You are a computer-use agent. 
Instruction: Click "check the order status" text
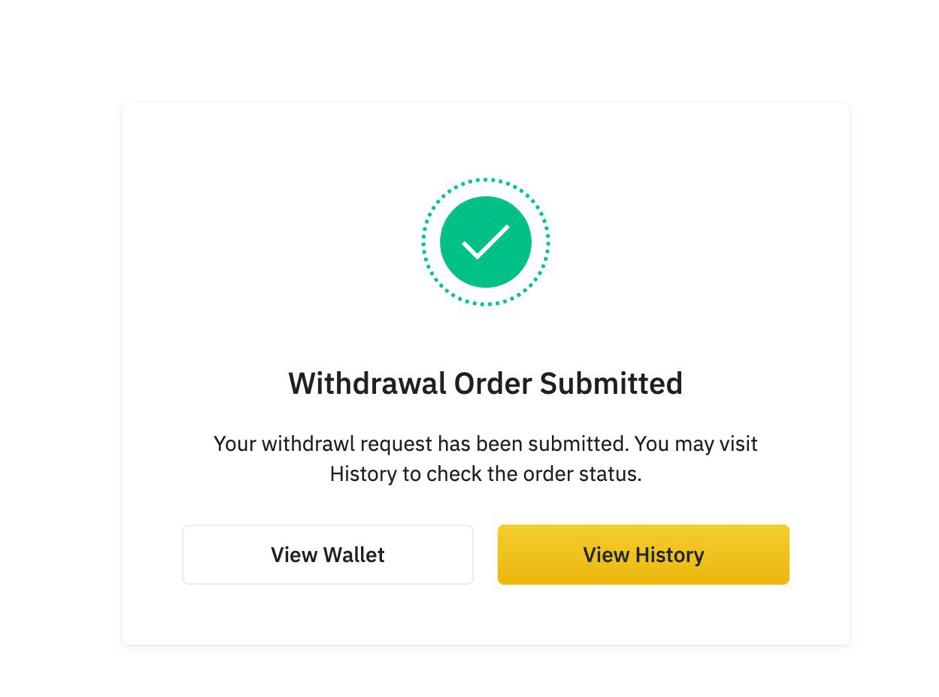coord(534,474)
